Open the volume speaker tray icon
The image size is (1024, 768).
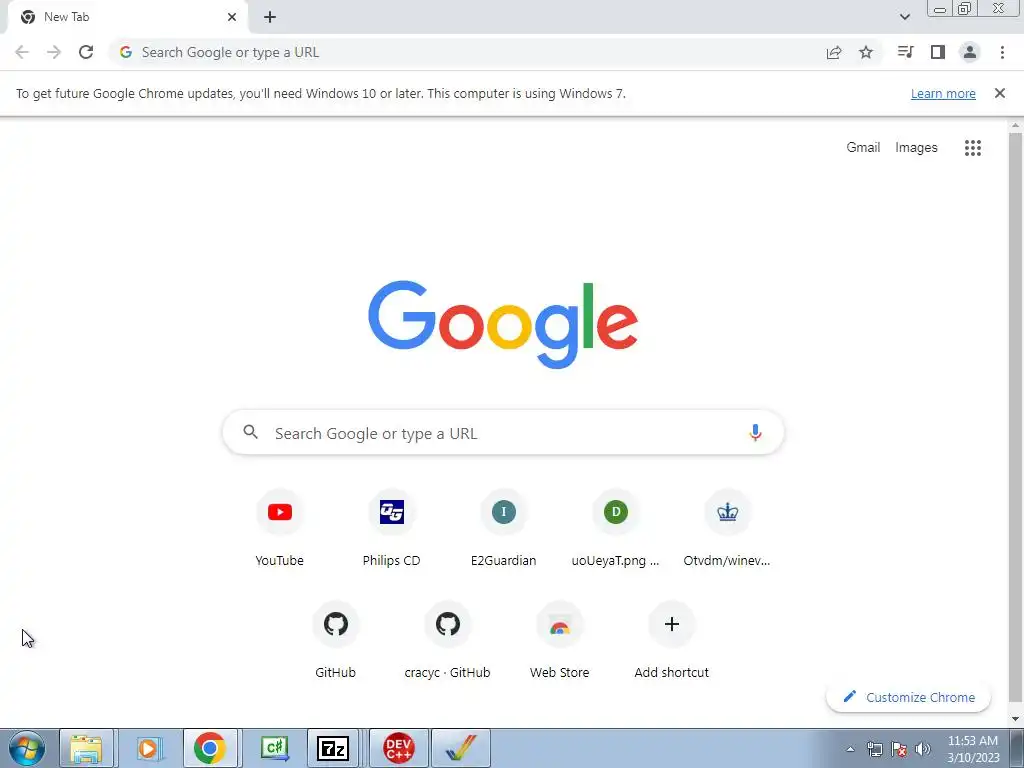[x=923, y=749]
